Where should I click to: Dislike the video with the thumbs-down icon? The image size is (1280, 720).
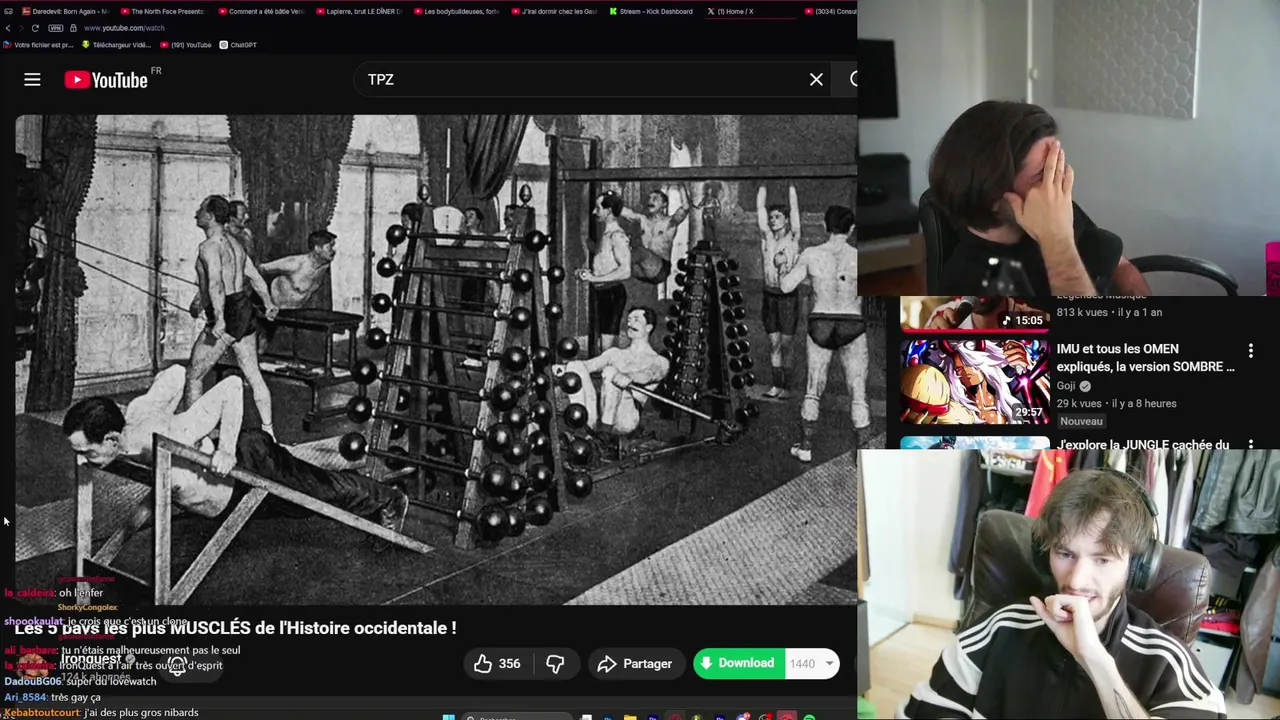click(x=555, y=664)
